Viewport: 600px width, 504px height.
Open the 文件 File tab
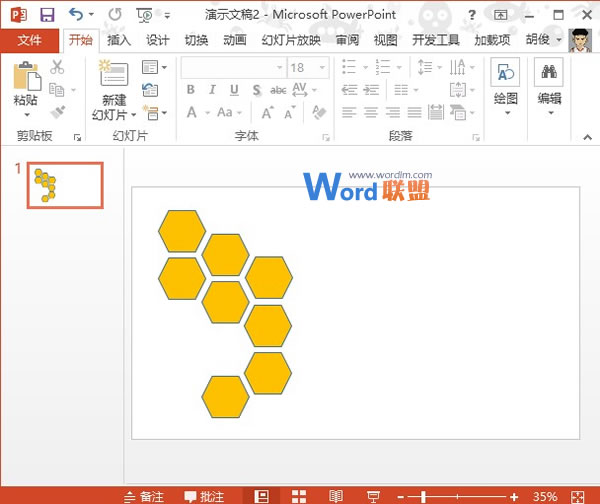[30, 40]
